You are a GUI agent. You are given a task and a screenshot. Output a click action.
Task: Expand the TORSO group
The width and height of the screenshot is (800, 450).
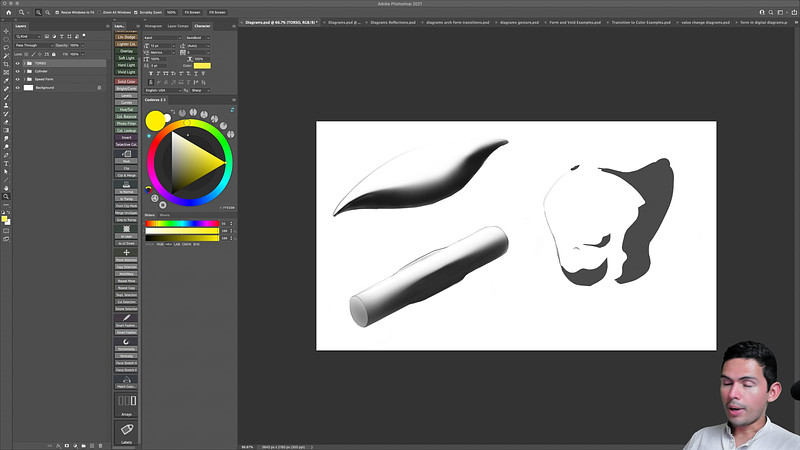(x=24, y=63)
